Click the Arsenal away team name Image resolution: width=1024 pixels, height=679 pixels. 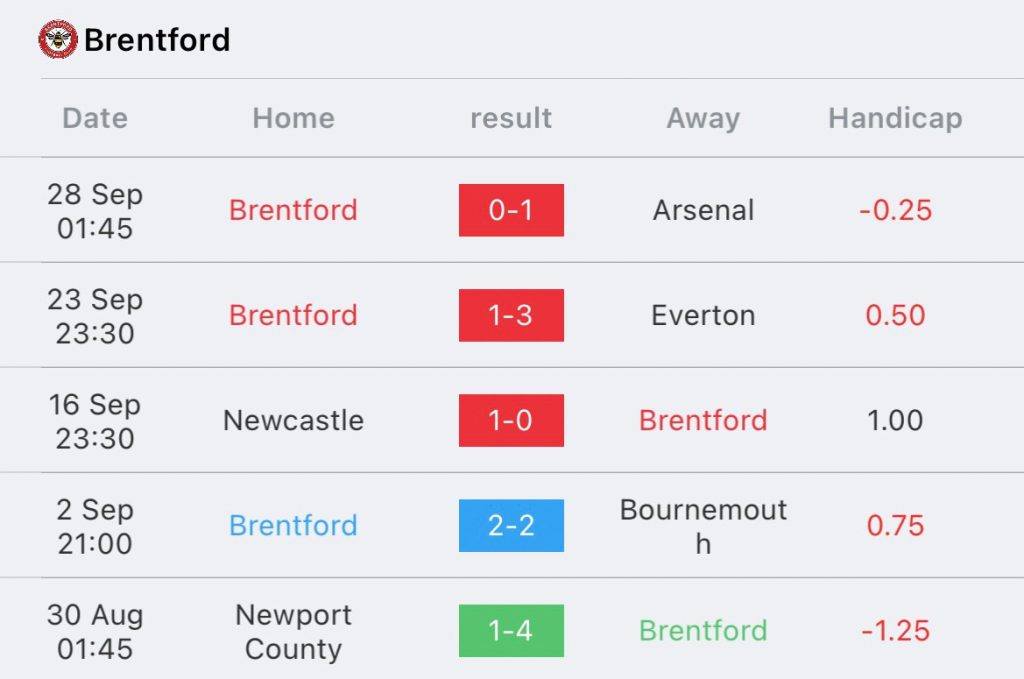click(703, 210)
